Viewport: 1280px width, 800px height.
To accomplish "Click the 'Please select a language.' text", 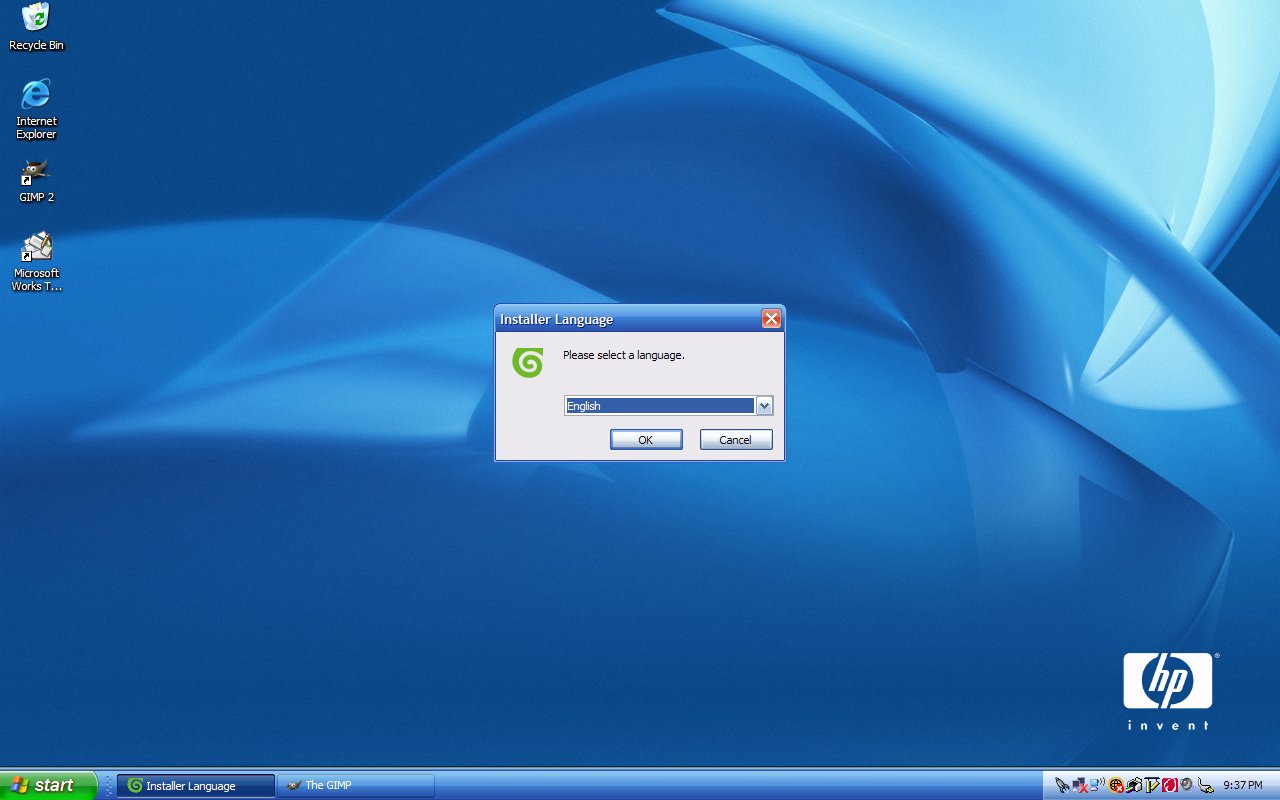I will 624,355.
